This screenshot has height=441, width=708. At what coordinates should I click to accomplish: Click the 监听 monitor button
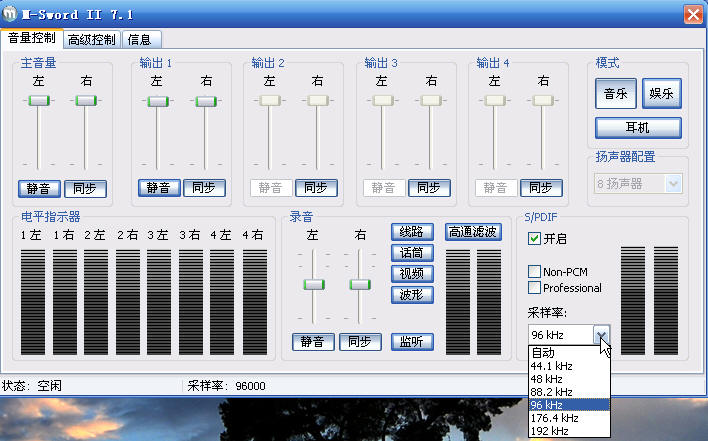click(x=412, y=342)
